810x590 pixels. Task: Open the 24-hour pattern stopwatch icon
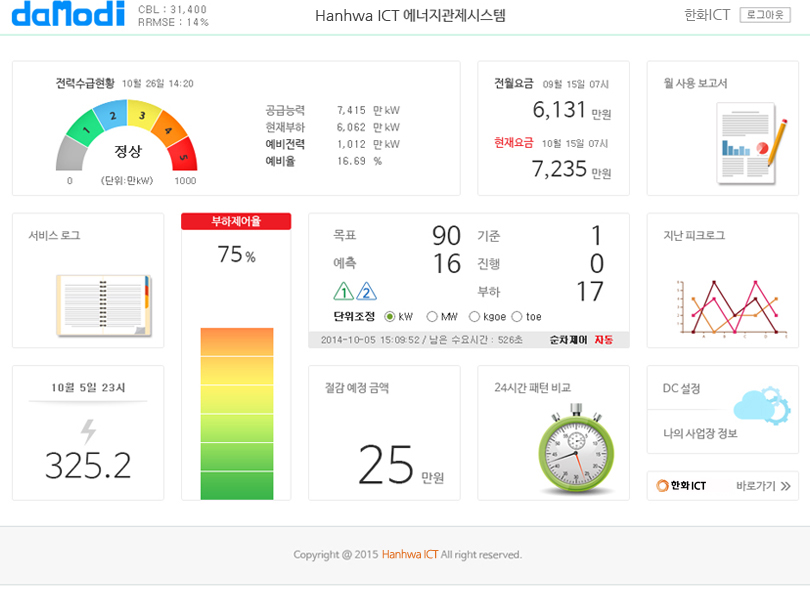pyautogui.click(x=576, y=449)
